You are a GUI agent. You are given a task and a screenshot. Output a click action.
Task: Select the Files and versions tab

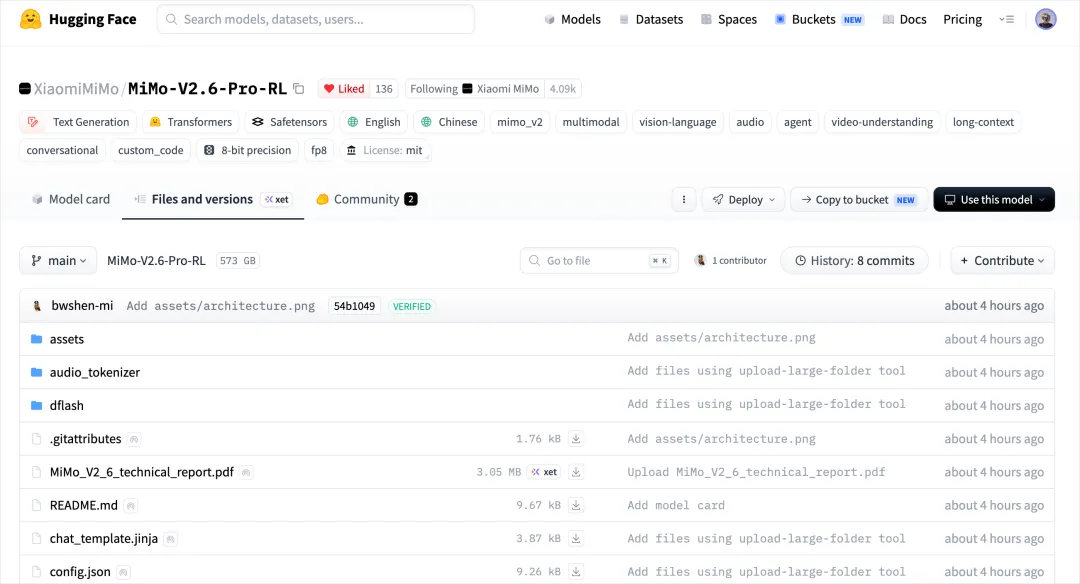[213, 199]
